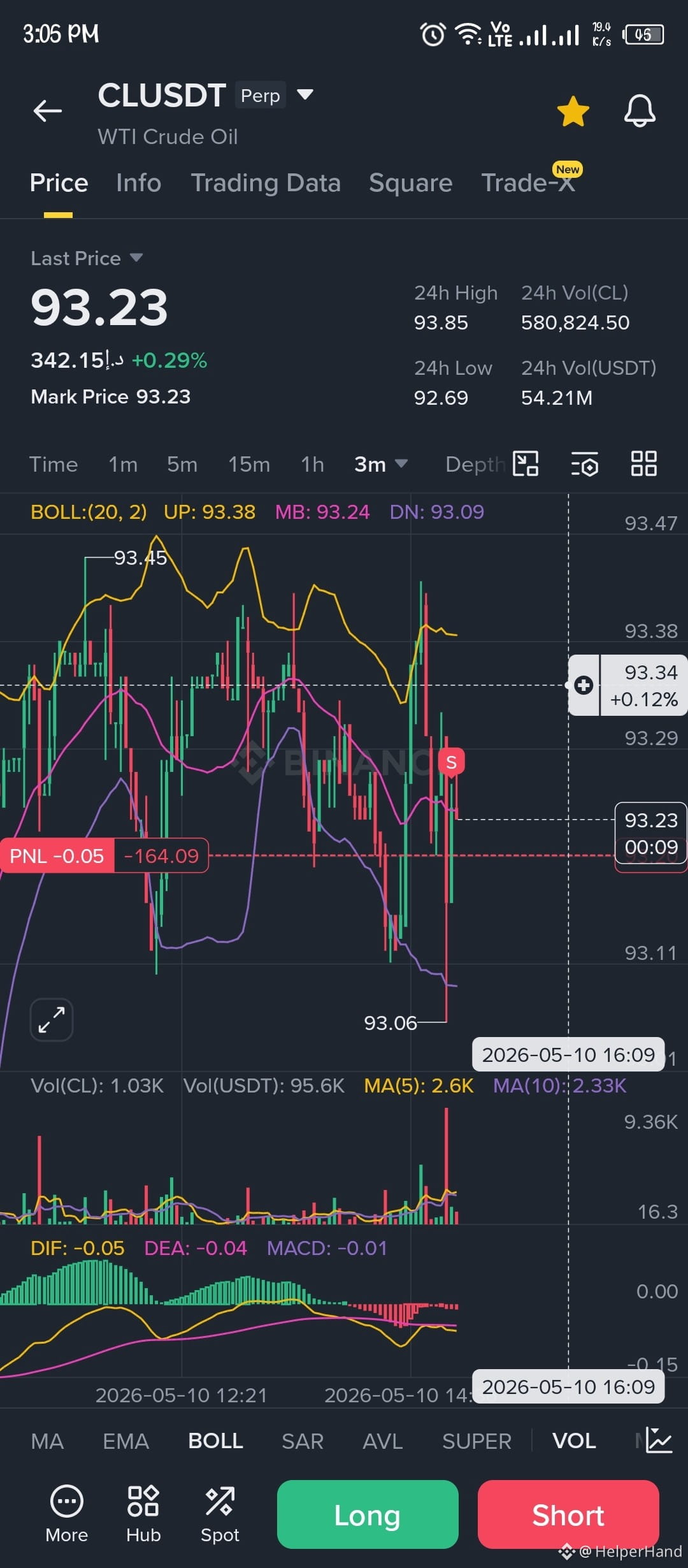Toggle the BOLL indicator

point(215,1441)
